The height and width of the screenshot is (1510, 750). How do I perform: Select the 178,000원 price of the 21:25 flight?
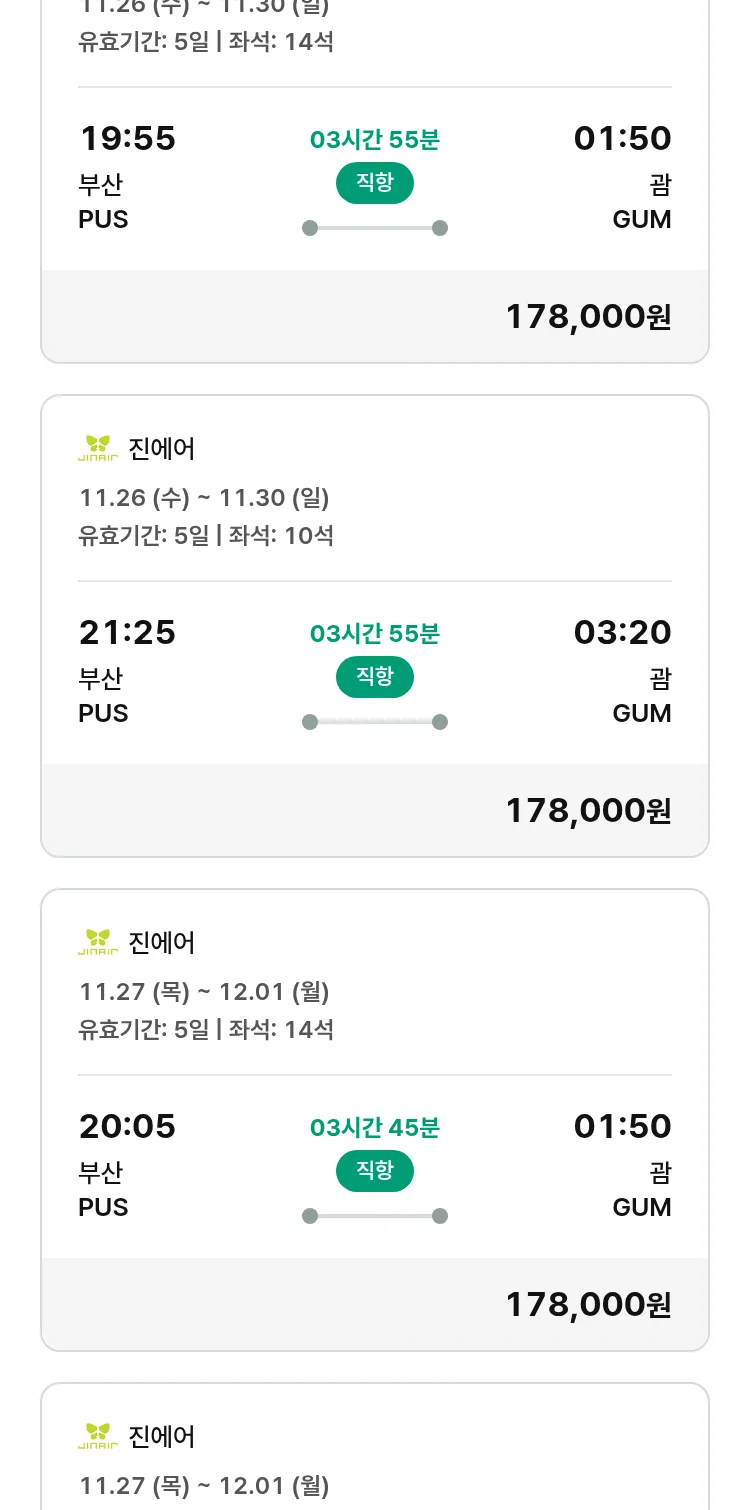pyautogui.click(x=588, y=811)
